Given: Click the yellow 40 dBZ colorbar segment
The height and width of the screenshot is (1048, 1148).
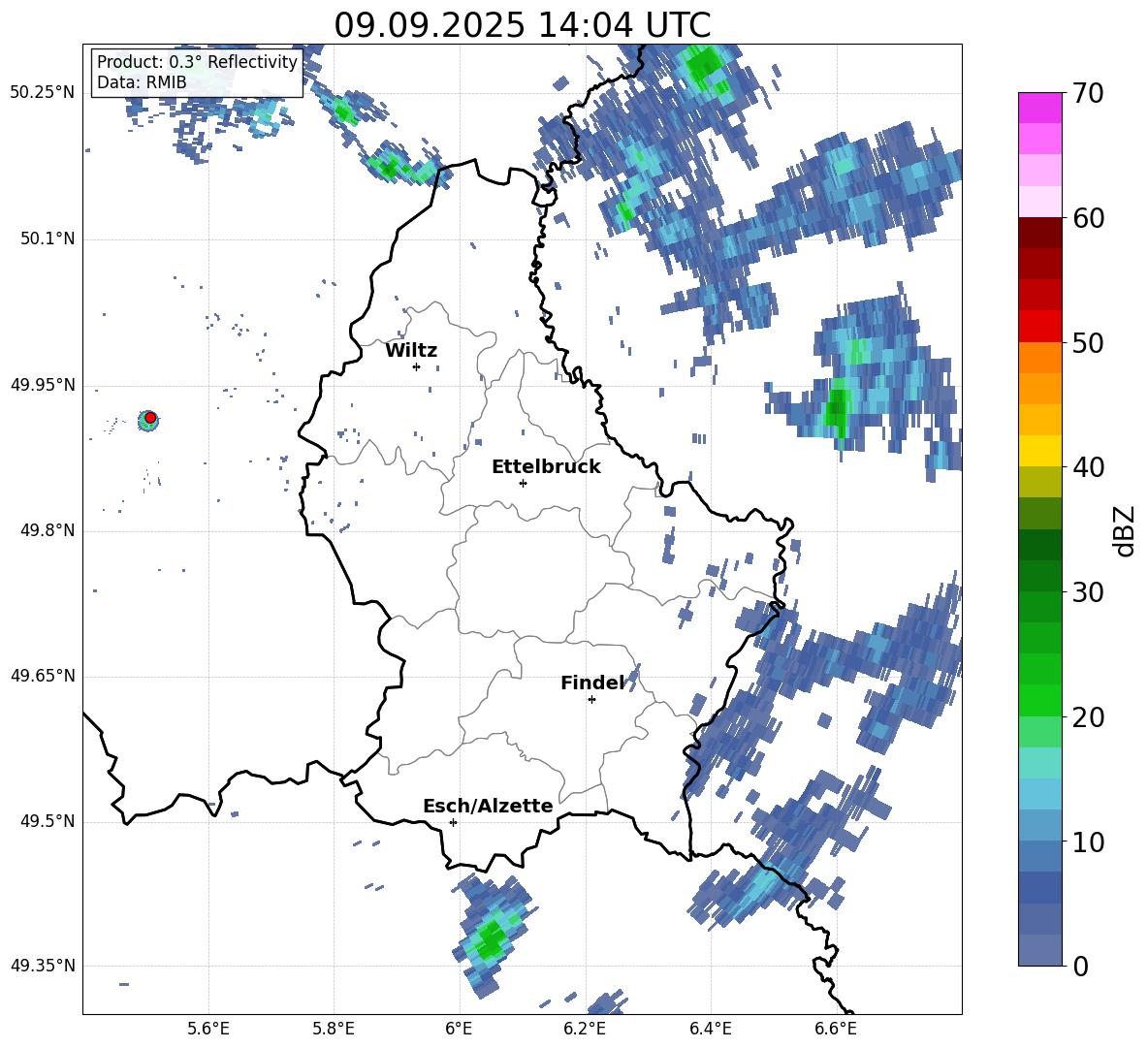Looking at the screenshot, I should (1039, 451).
